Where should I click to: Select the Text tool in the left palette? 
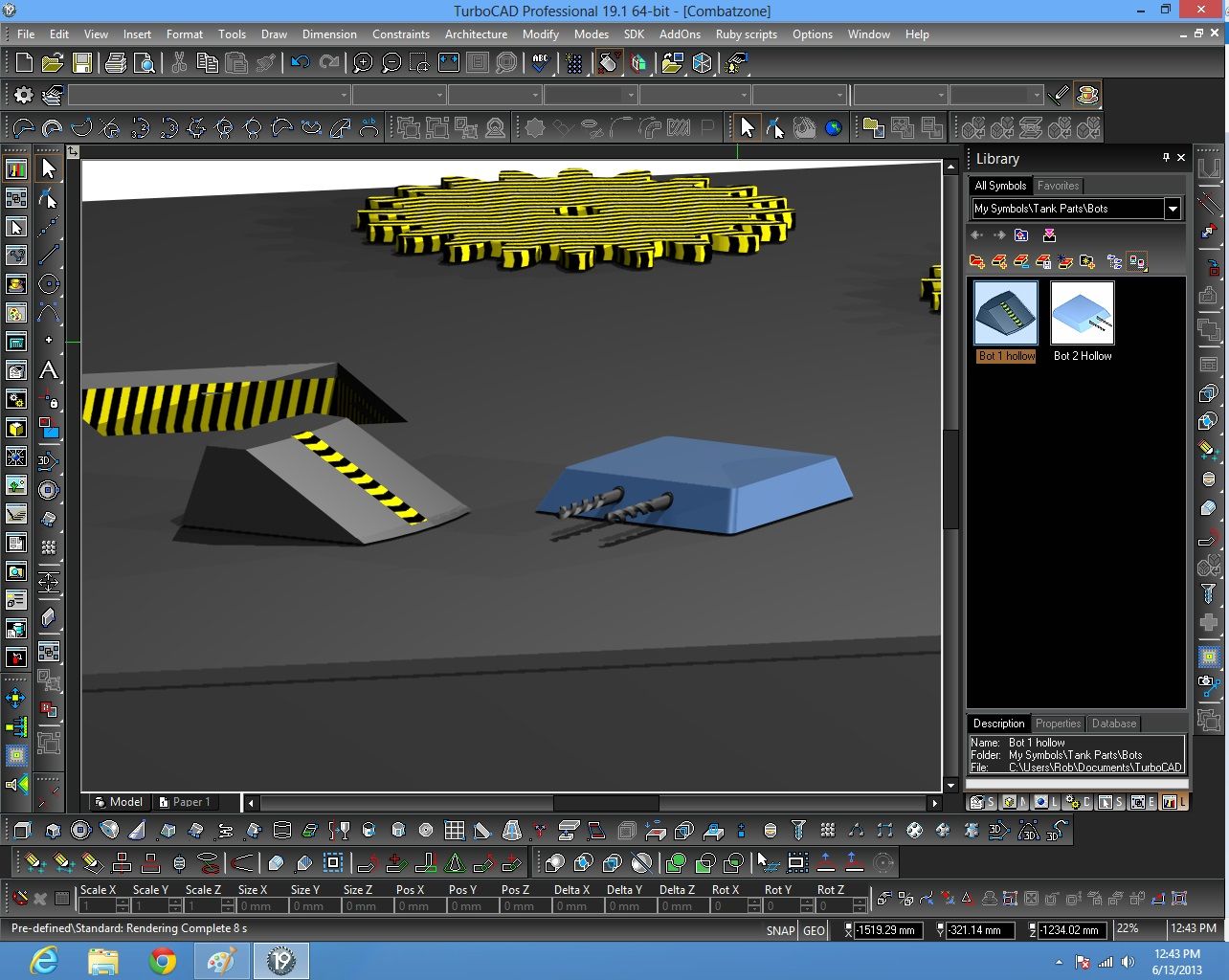click(49, 370)
